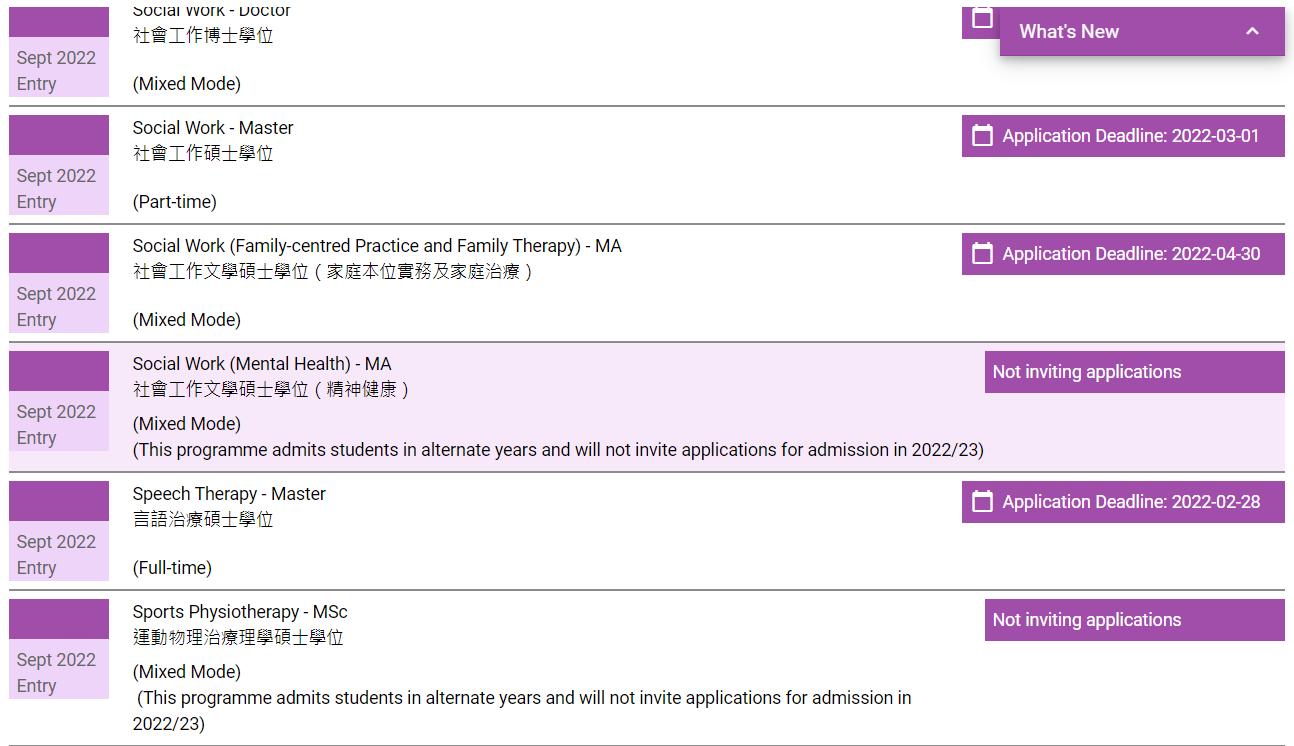
Task: Click Not inviting applications for Sports Physiotherapy
Action: tap(1087, 620)
